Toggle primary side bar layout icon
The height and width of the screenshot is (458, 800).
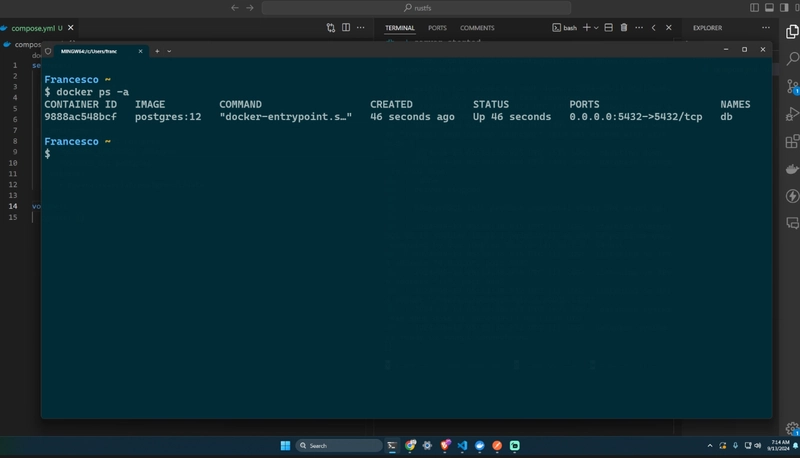tap(755, 8)
